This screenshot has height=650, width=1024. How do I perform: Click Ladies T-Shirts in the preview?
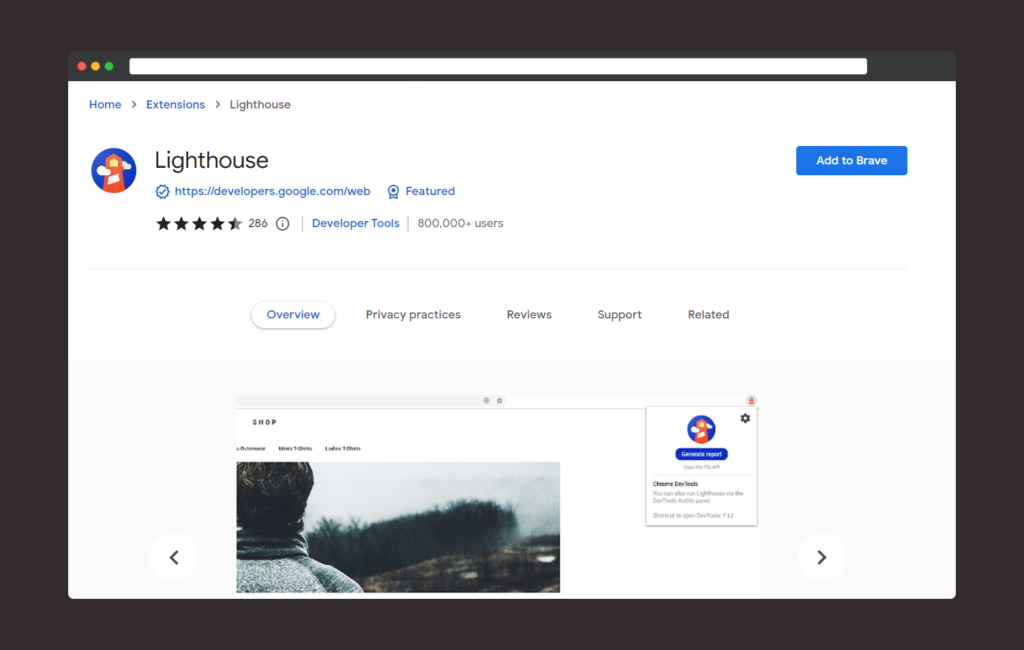pos(343,449)
